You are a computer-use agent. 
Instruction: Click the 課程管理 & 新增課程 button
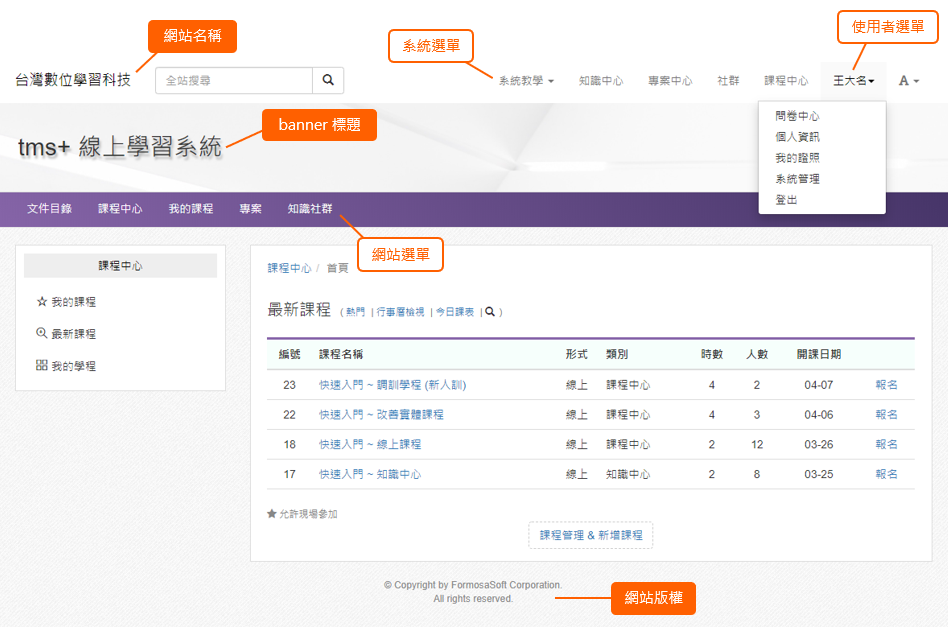(x=591, y=535)
